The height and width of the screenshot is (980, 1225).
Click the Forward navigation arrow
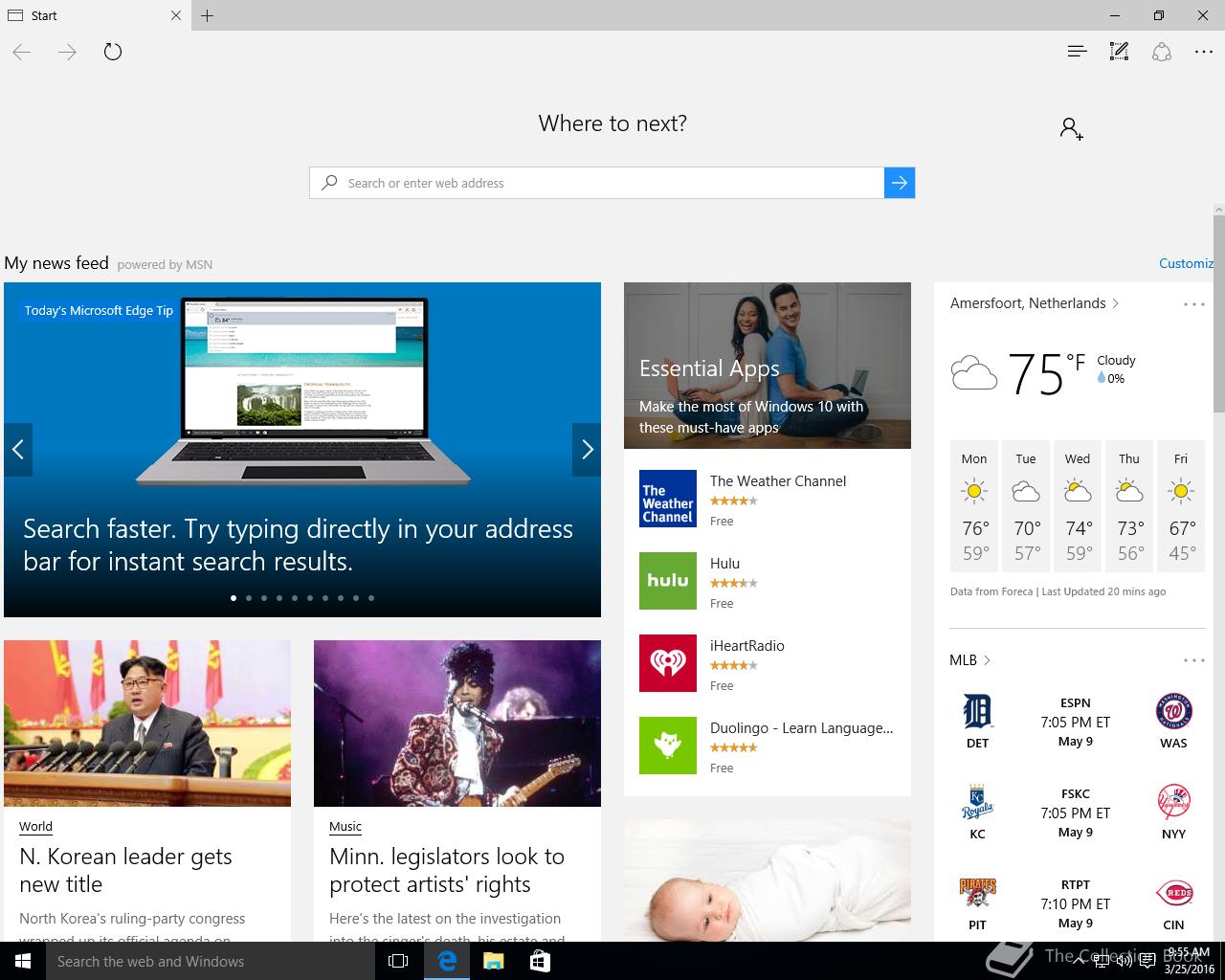pos(67,52)
